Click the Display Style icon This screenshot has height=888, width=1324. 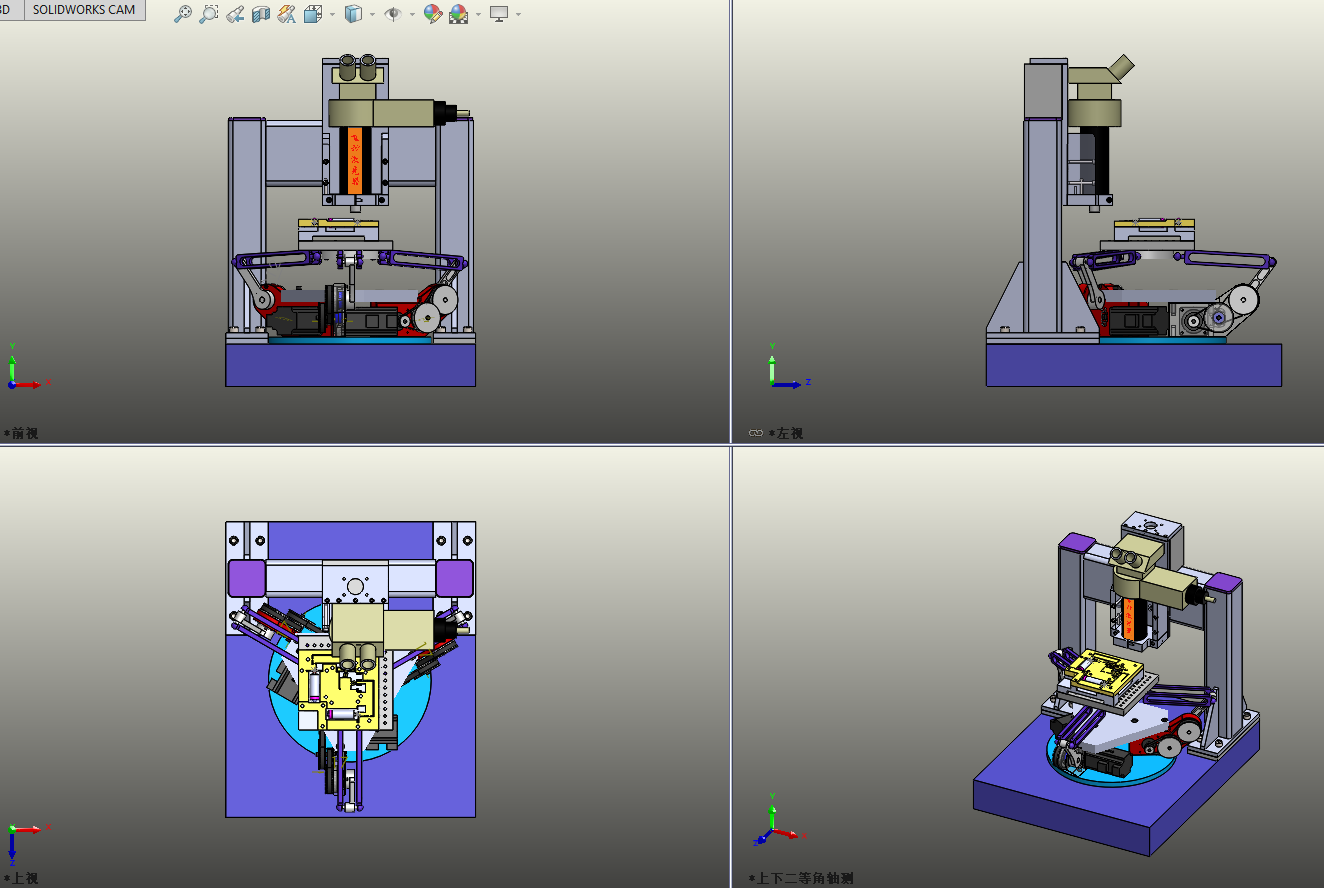(x=353, y=14)
